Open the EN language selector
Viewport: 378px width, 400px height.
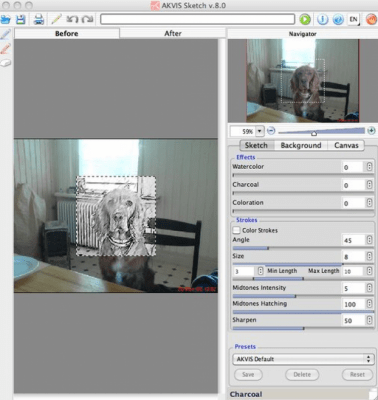click(x=354, y=19)
